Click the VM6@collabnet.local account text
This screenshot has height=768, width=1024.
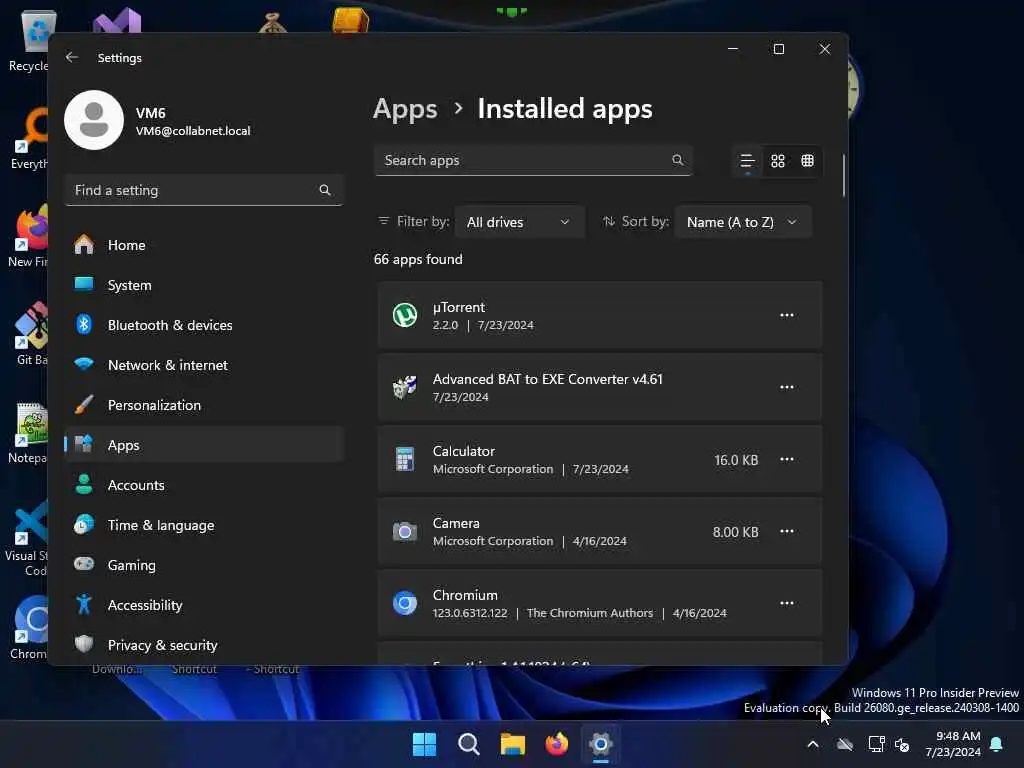[193, 131]
